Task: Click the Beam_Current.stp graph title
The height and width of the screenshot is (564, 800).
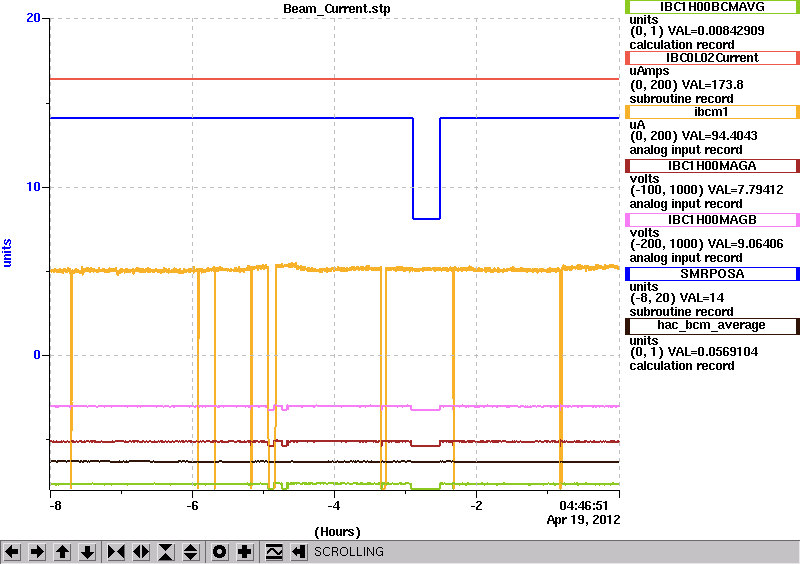Action: point(337,9)
